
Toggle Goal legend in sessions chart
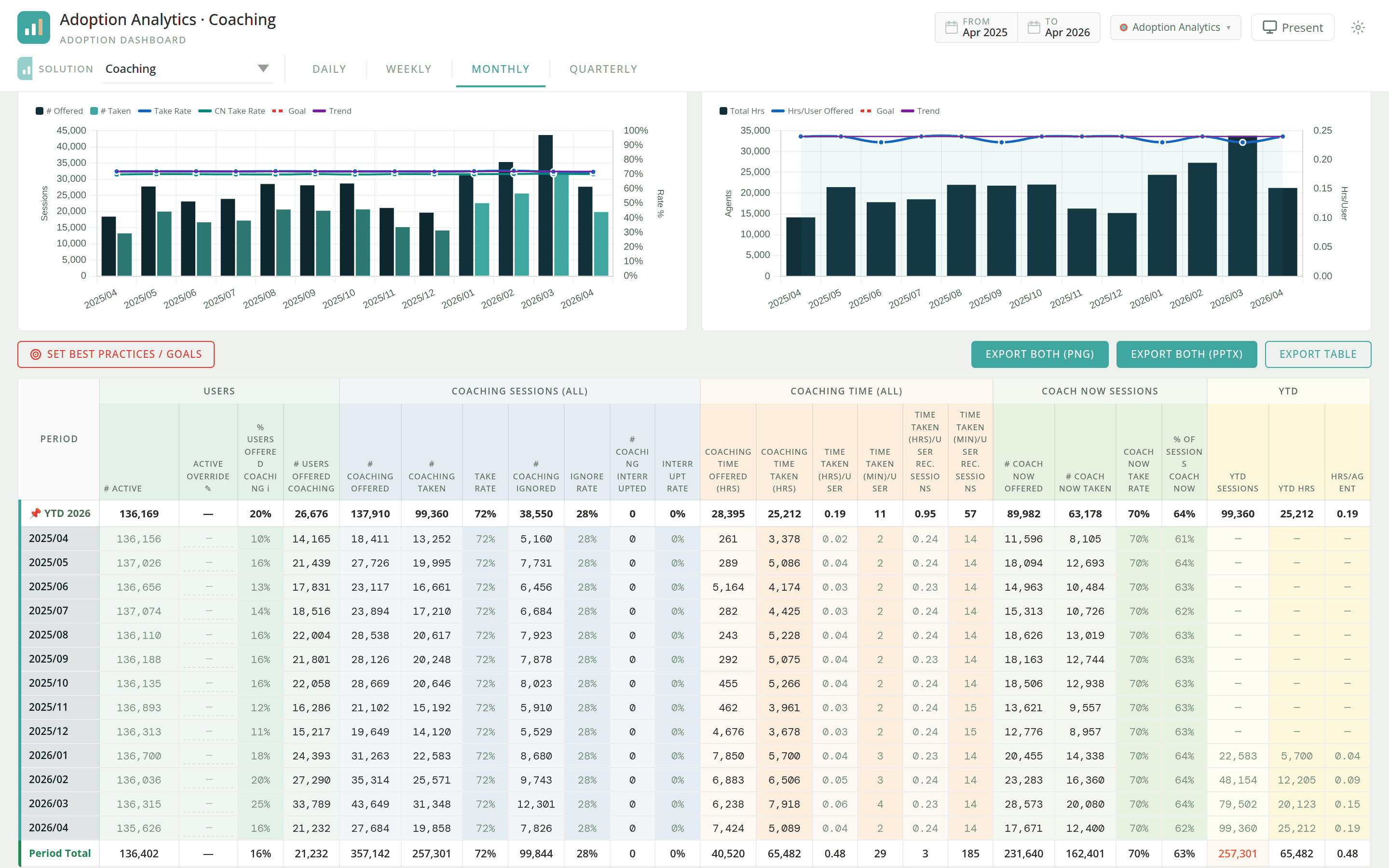point(289,111)
